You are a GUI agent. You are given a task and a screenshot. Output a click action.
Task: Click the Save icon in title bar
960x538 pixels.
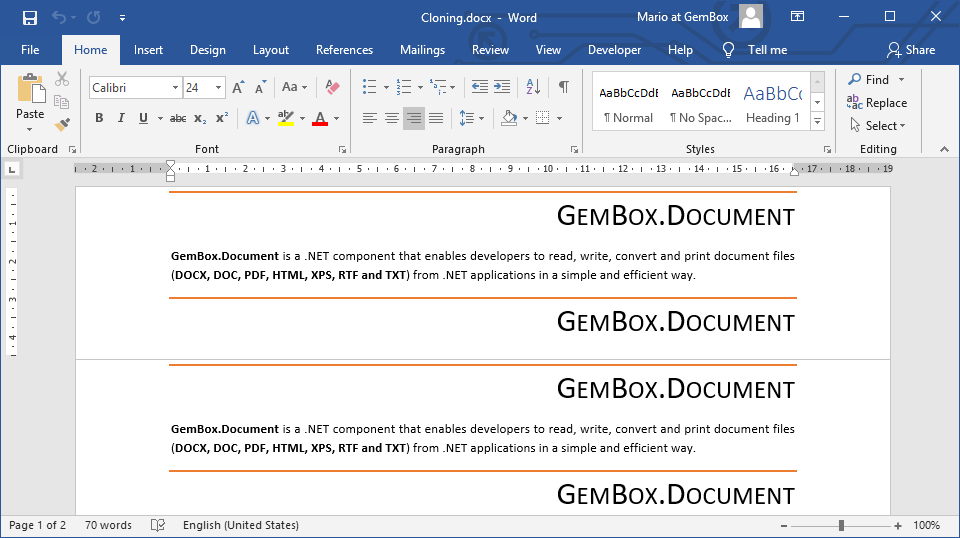tap(30, 18)
